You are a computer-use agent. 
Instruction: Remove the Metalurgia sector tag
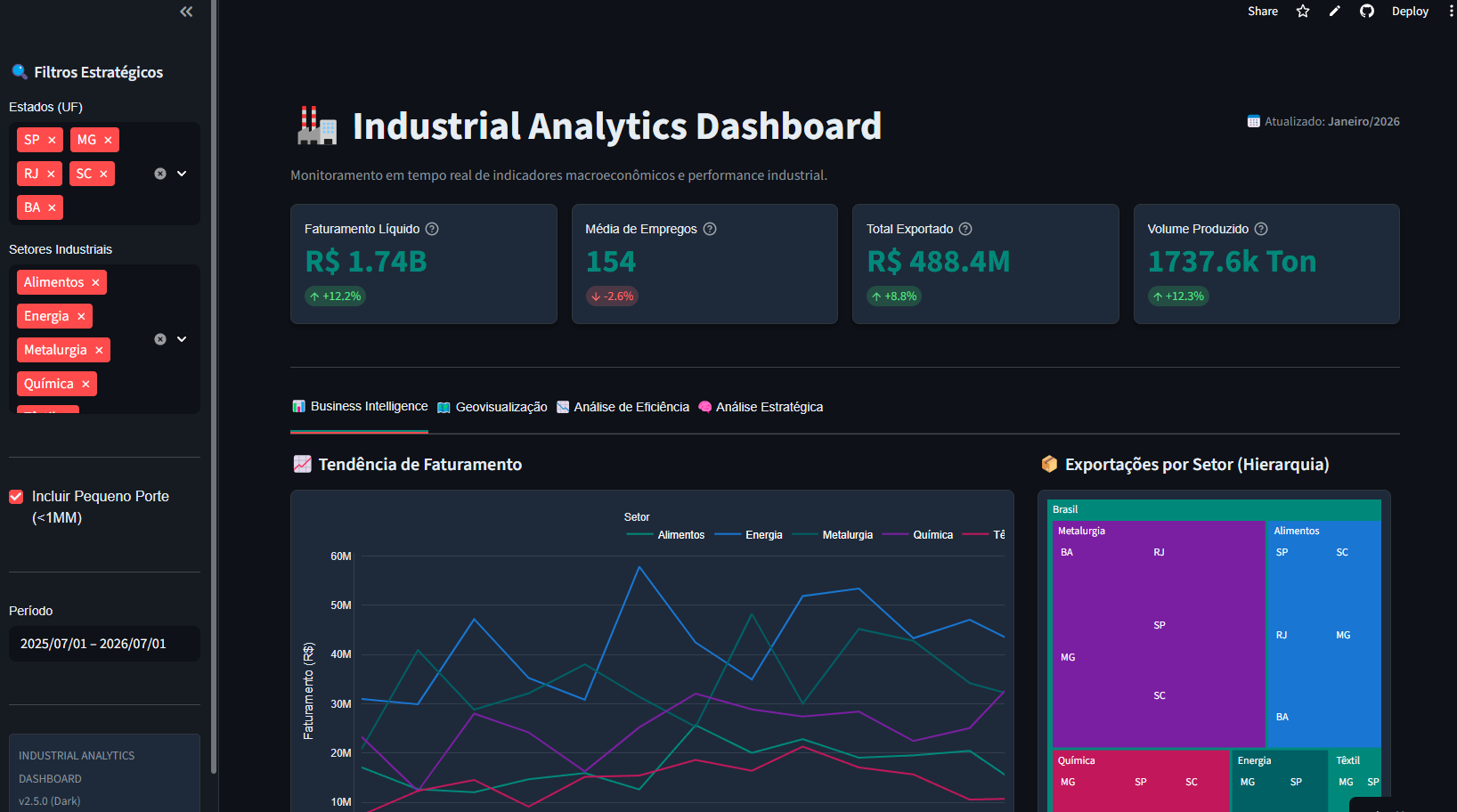(99, 350)
